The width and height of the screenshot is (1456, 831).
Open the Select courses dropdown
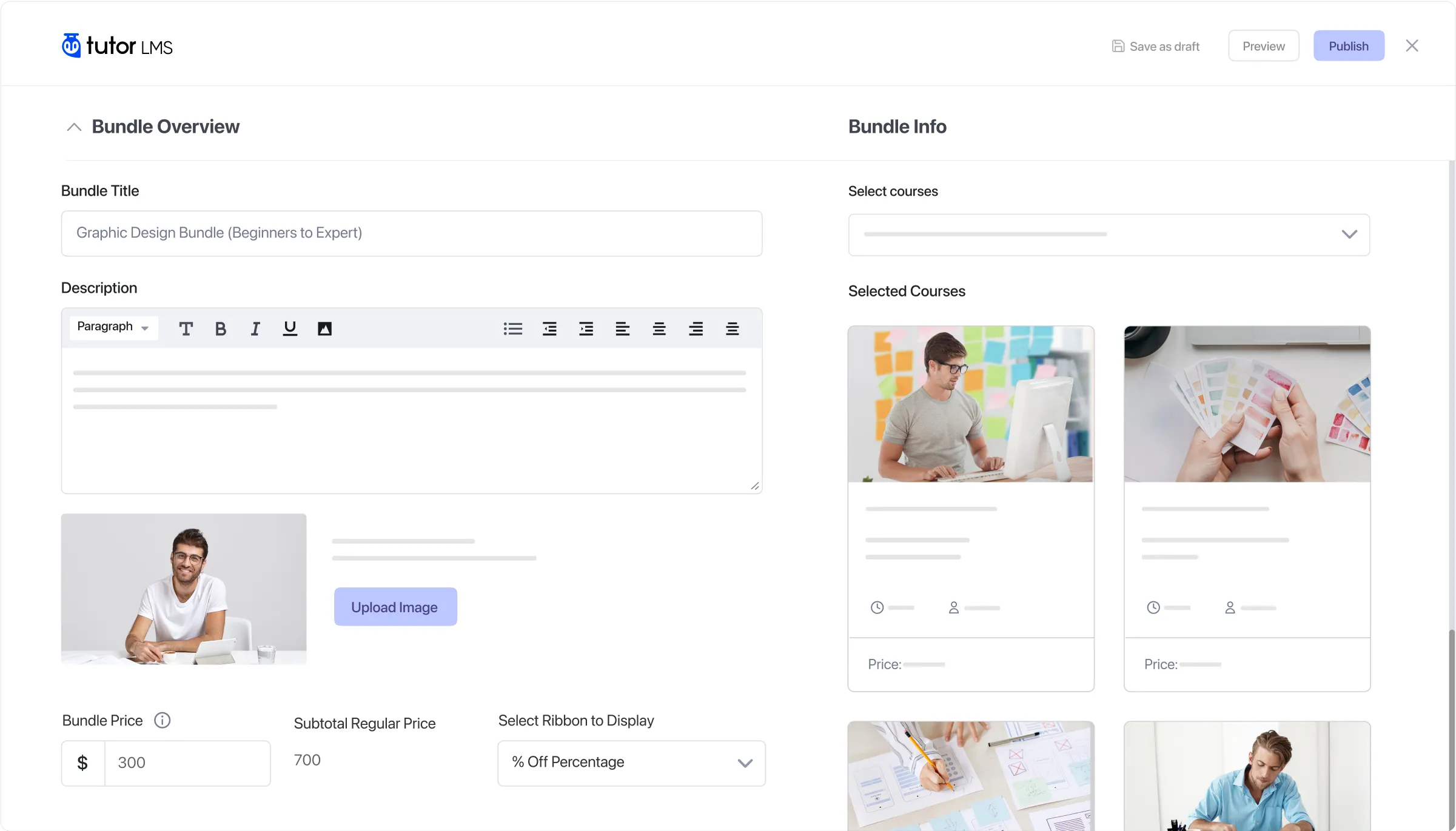[x=1108, y=233]
